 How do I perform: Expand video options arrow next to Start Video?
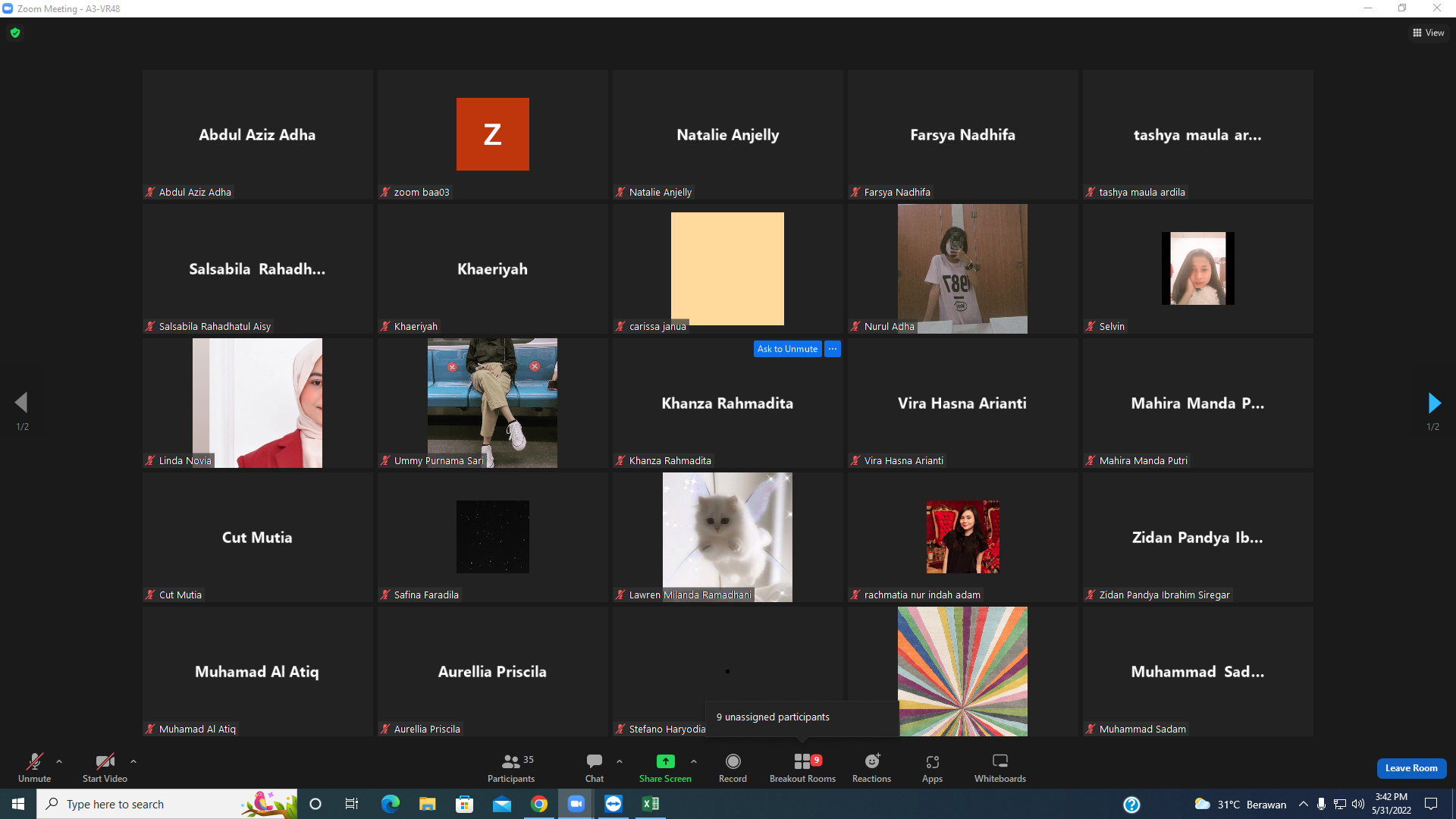[133, 761]
